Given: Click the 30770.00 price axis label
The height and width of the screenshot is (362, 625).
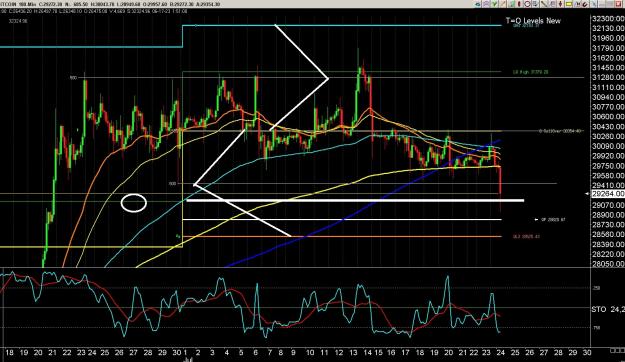Looking at the screenshot, I should tap(608, 107).
